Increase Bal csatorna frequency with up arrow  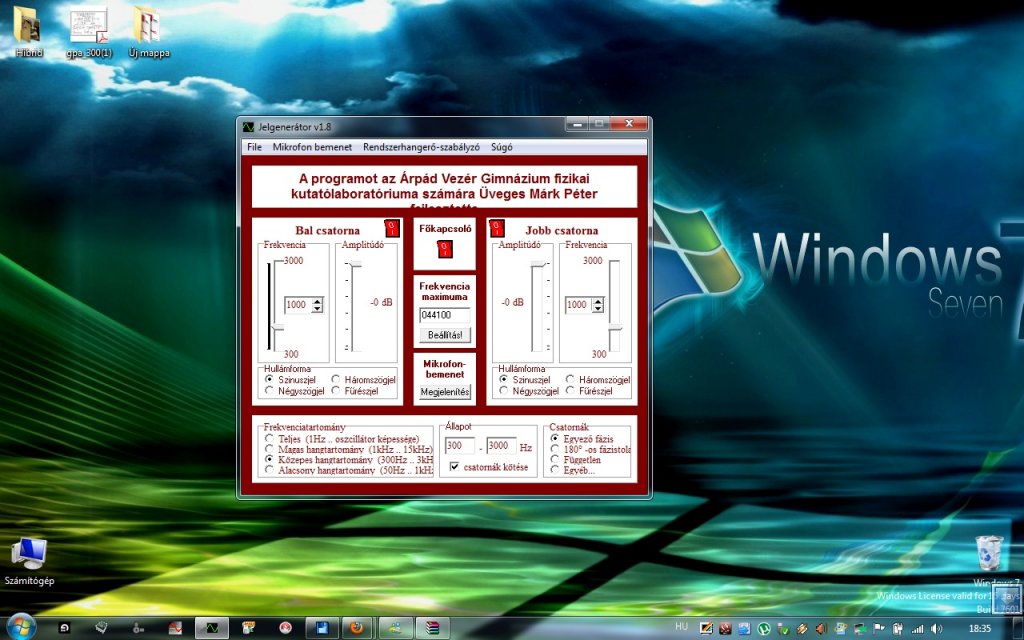point(317,302)
